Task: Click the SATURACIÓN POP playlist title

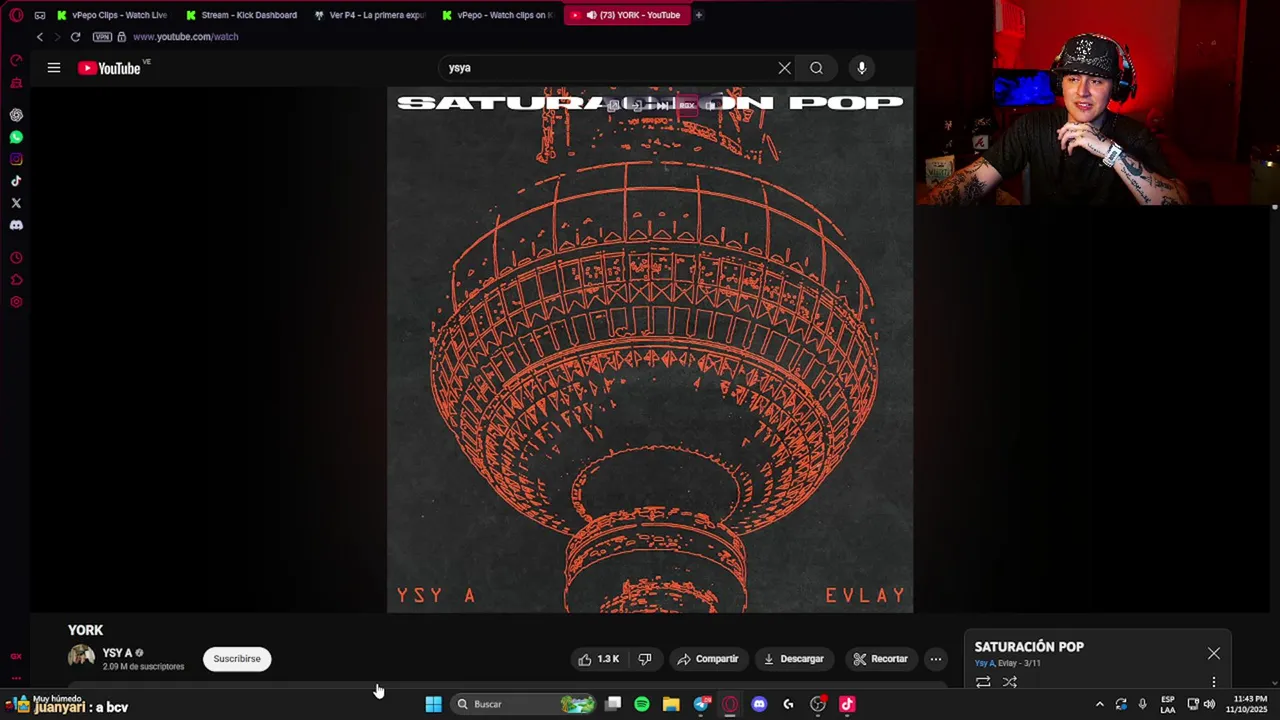Action: 1029,647
